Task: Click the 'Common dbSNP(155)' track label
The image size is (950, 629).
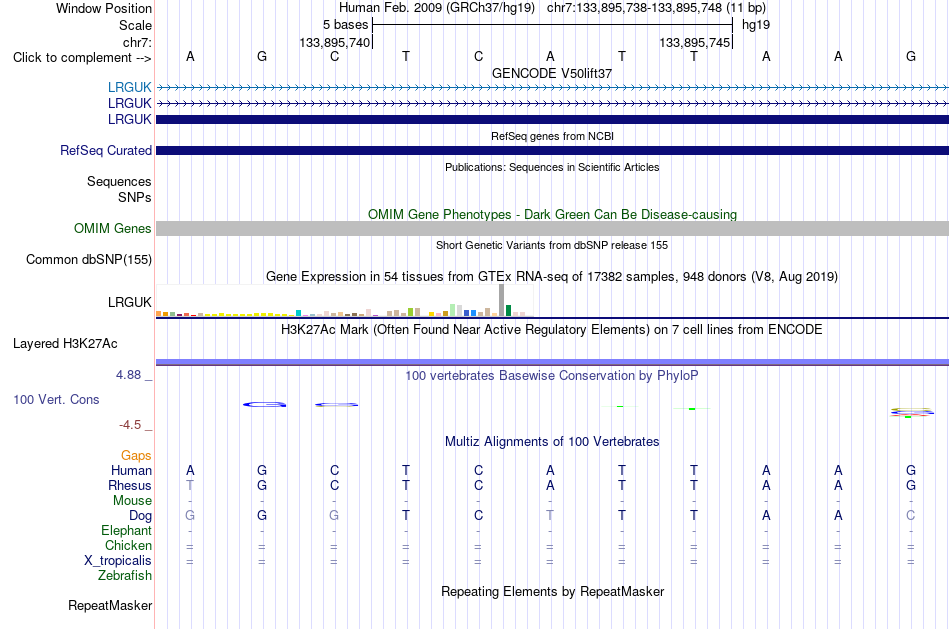Action: click(x=89, y=259)
